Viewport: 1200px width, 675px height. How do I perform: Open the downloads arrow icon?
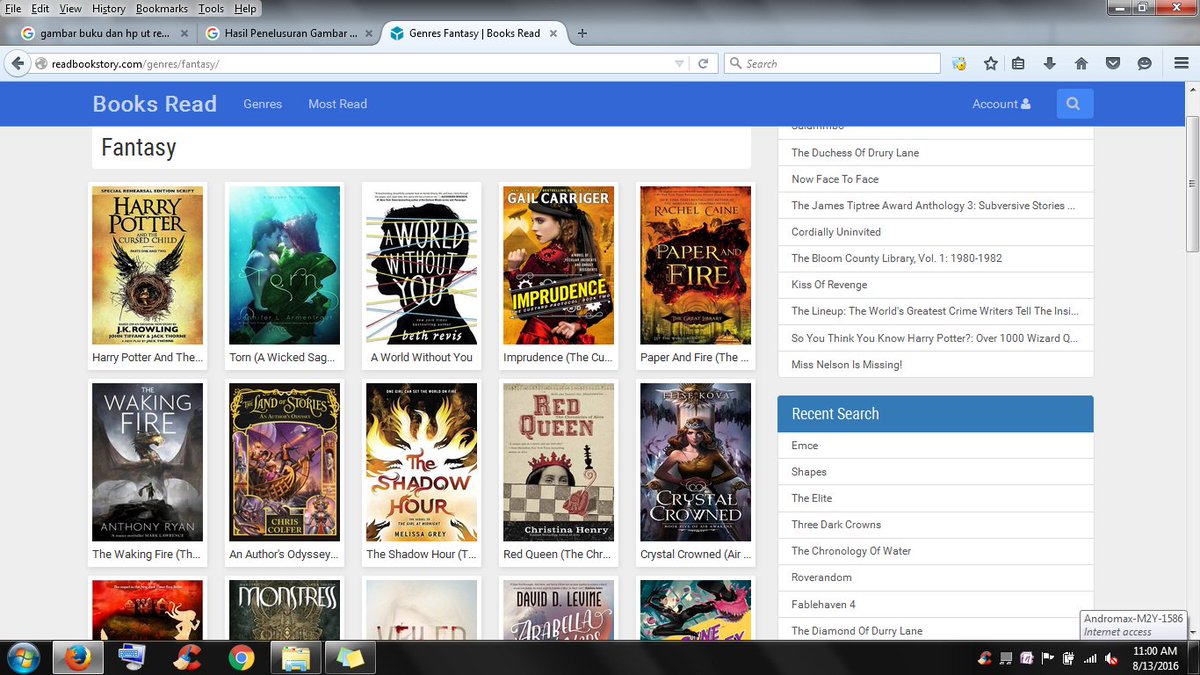pos(1049,63)
